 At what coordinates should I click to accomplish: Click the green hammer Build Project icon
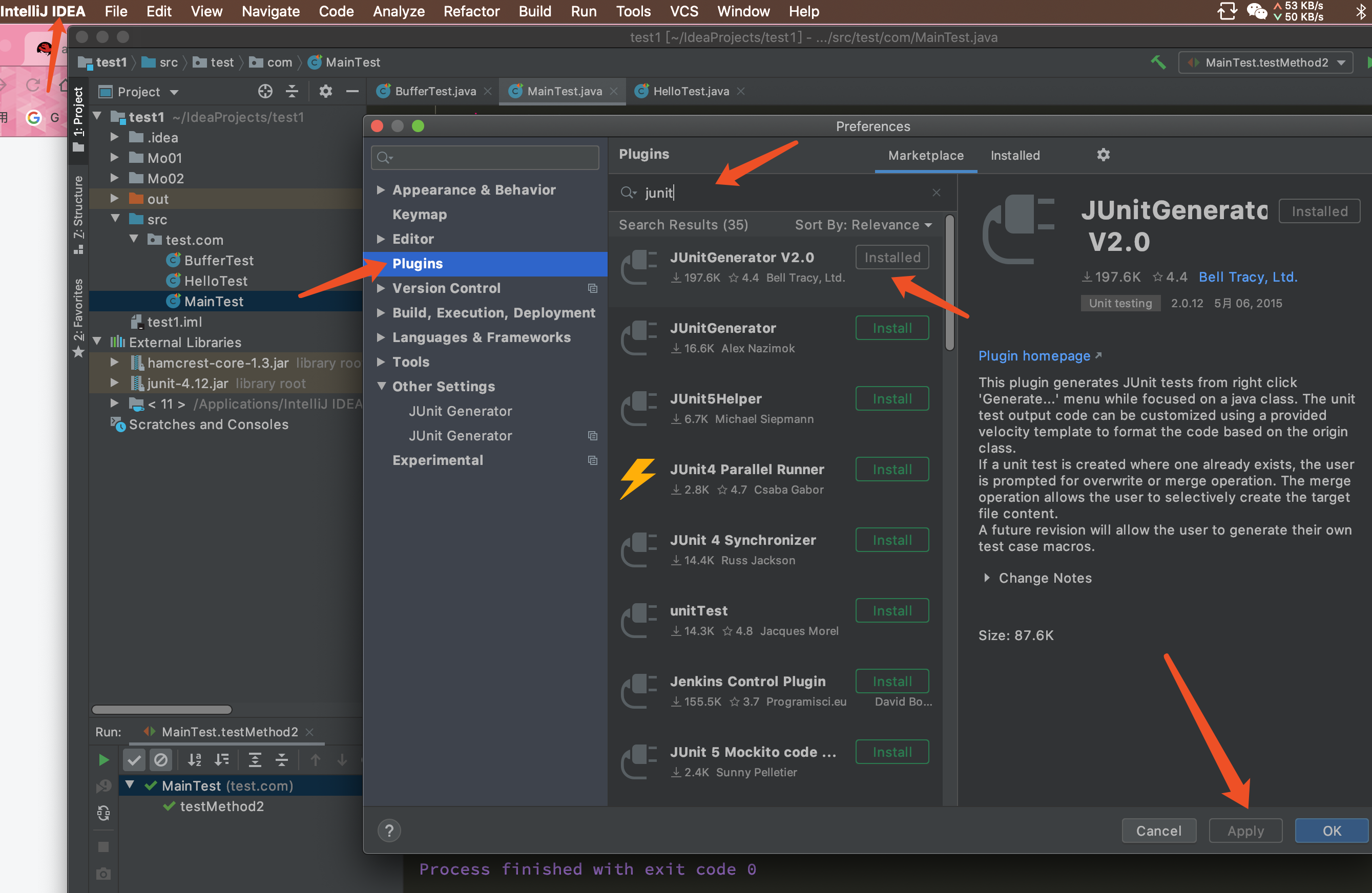point(1157,62)
